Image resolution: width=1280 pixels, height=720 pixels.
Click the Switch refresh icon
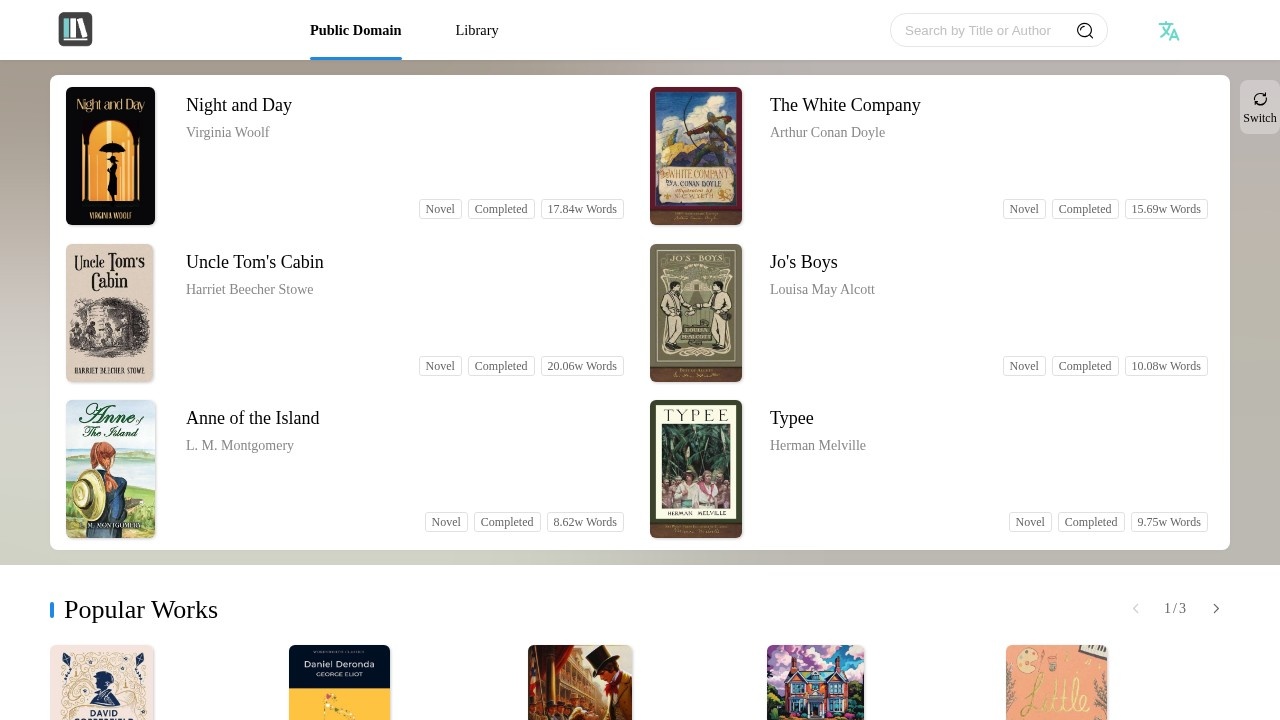1260,99
